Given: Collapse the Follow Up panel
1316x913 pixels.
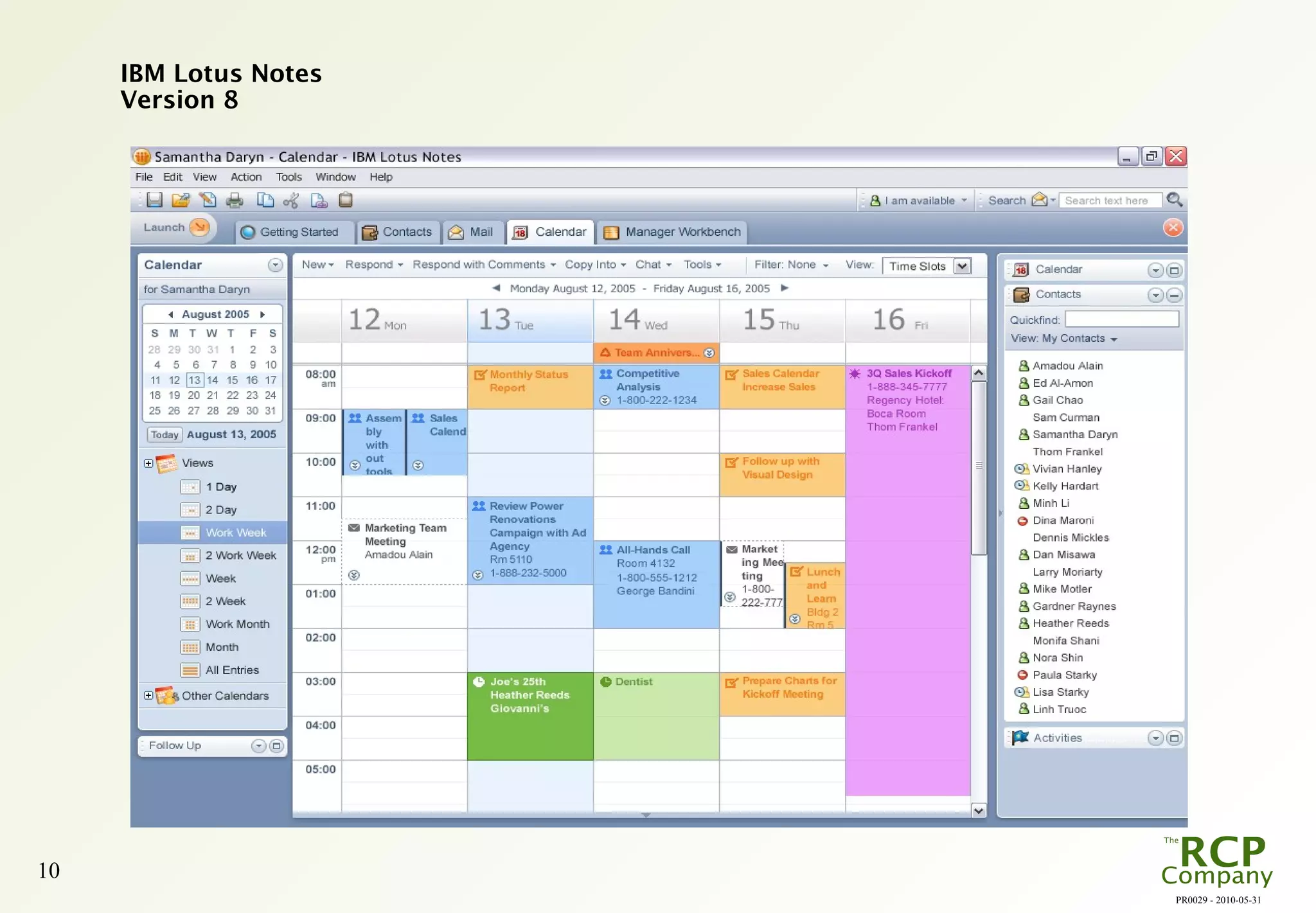Looking at the screenshot, I should [x=258, y=746].
